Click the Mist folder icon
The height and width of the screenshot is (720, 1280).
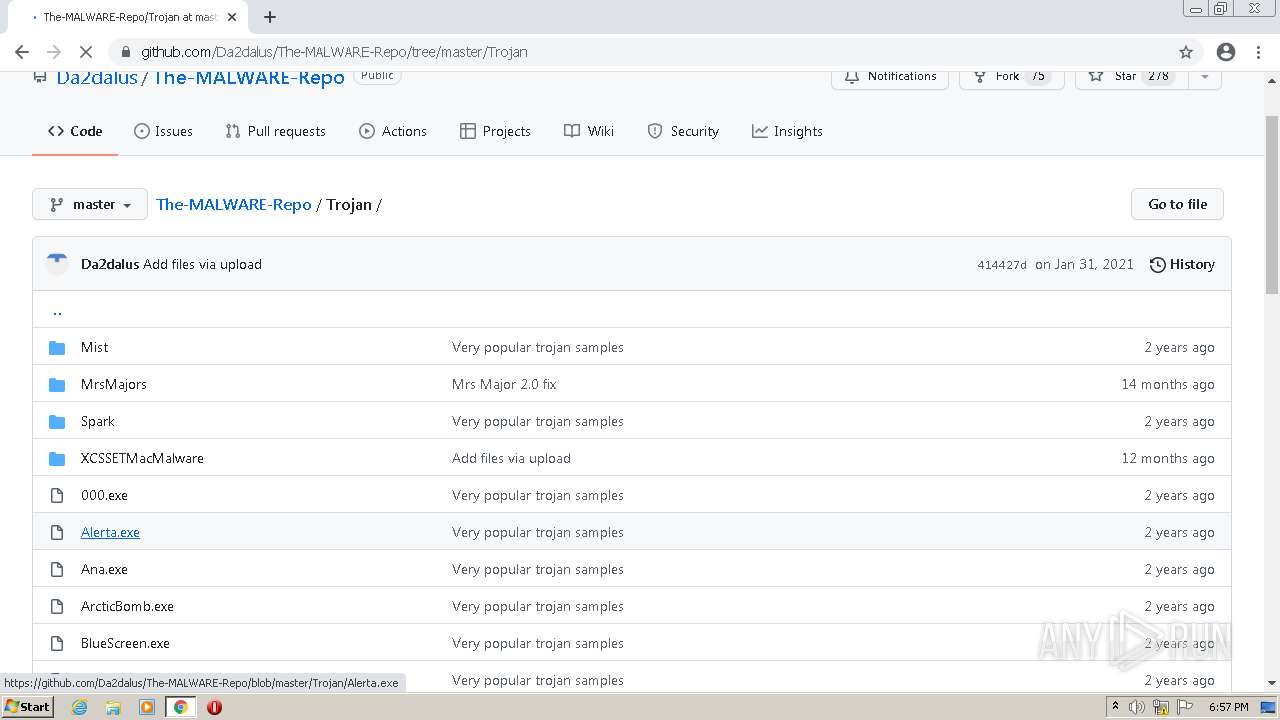coord(57,348)
